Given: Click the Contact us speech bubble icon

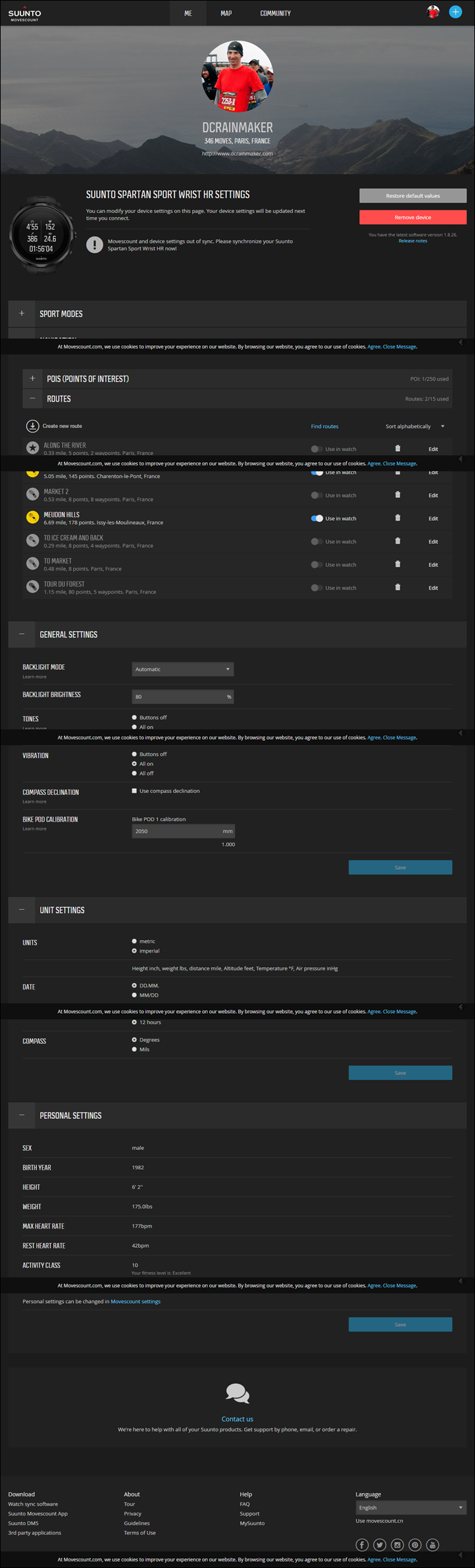Looking at the screenshot, I should click(x=238, y=1393).
